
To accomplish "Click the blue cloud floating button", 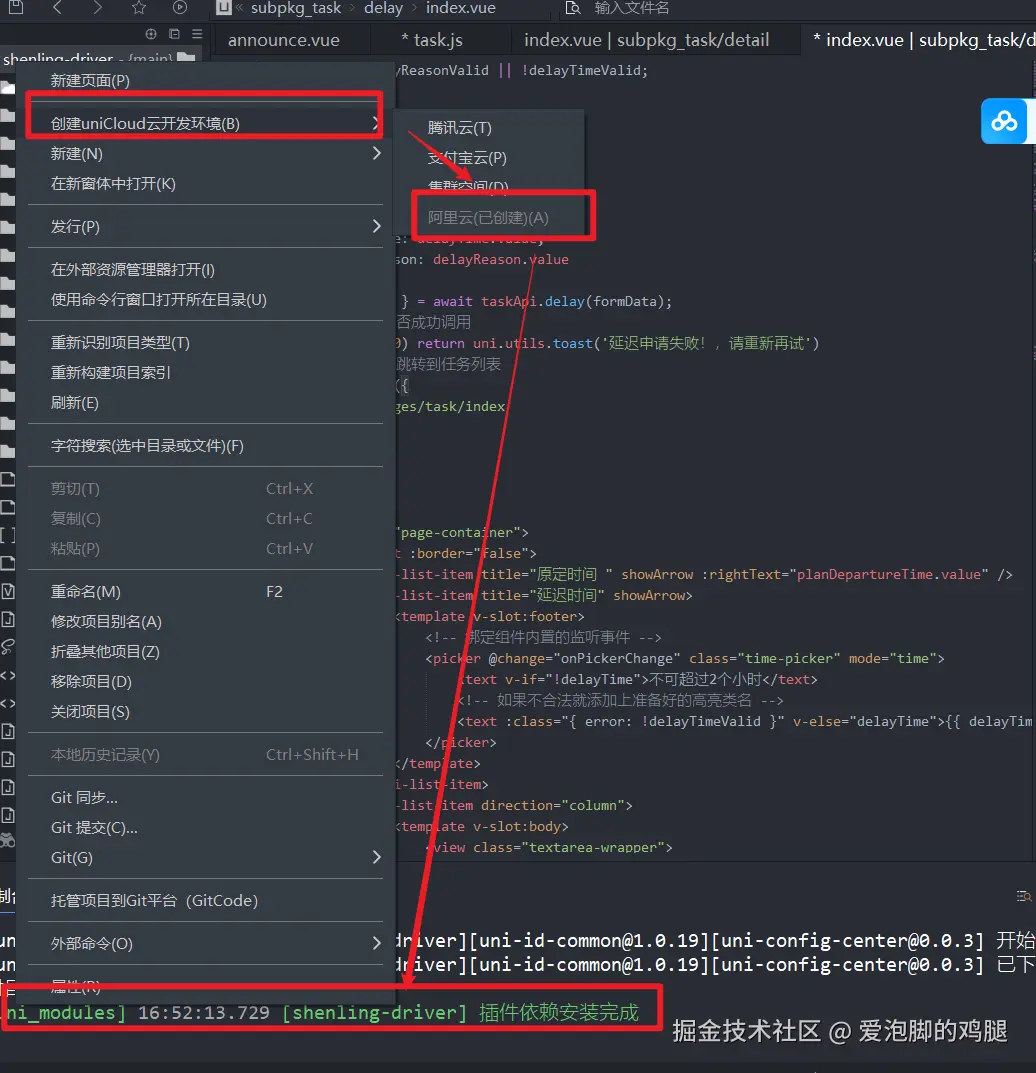I will coord(1004,121).
